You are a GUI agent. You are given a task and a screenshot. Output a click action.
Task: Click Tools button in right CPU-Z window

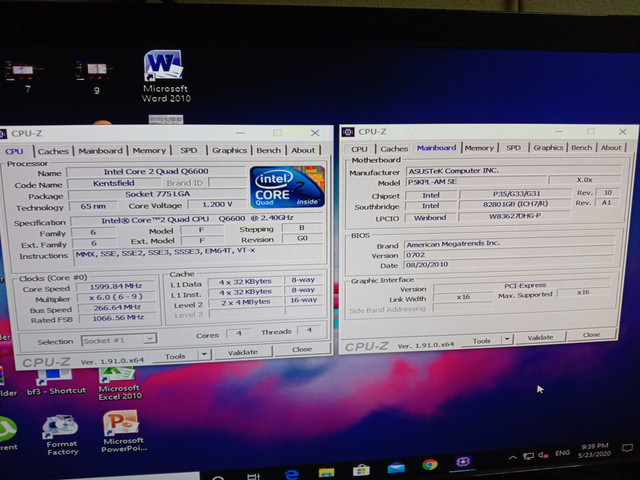click(481, 340)
